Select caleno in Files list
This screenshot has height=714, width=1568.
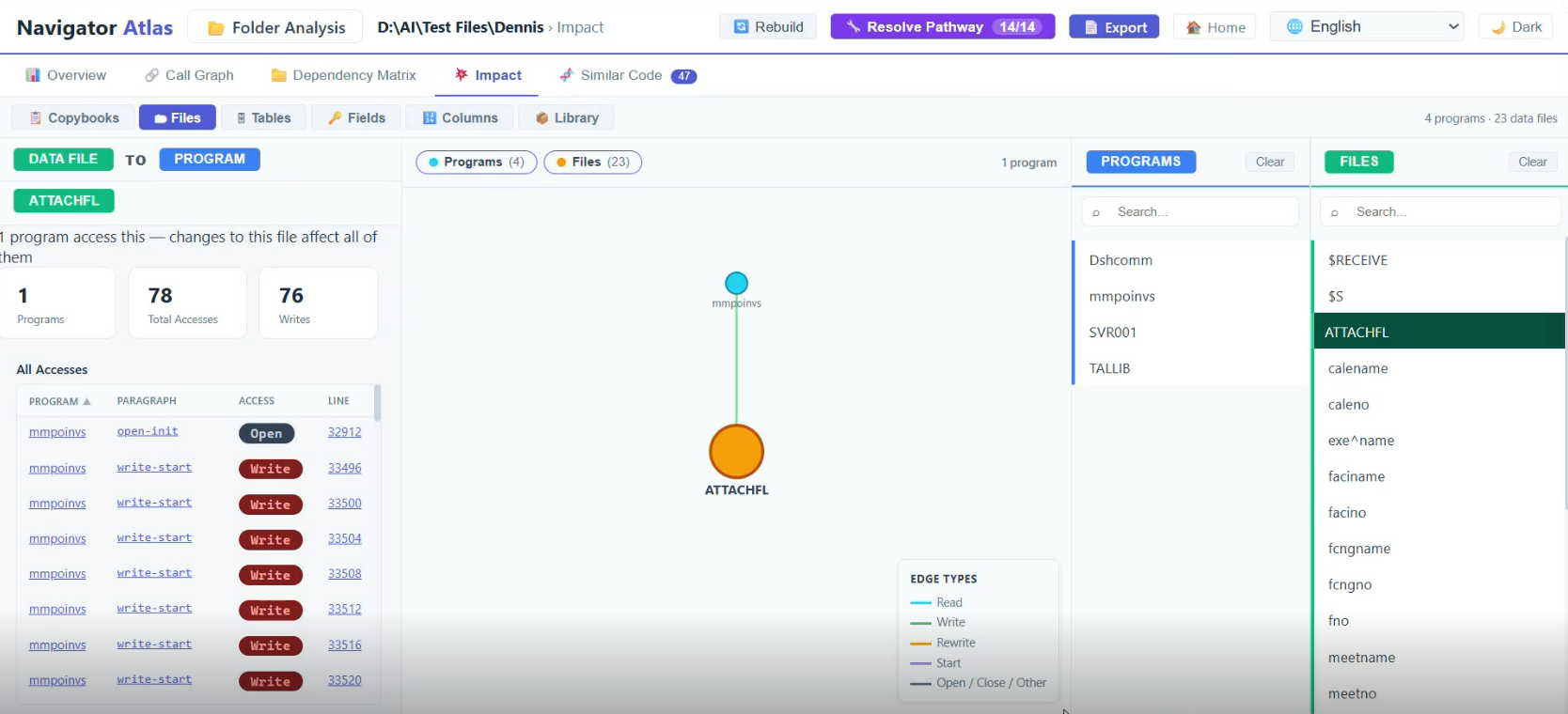point(1439,404)
